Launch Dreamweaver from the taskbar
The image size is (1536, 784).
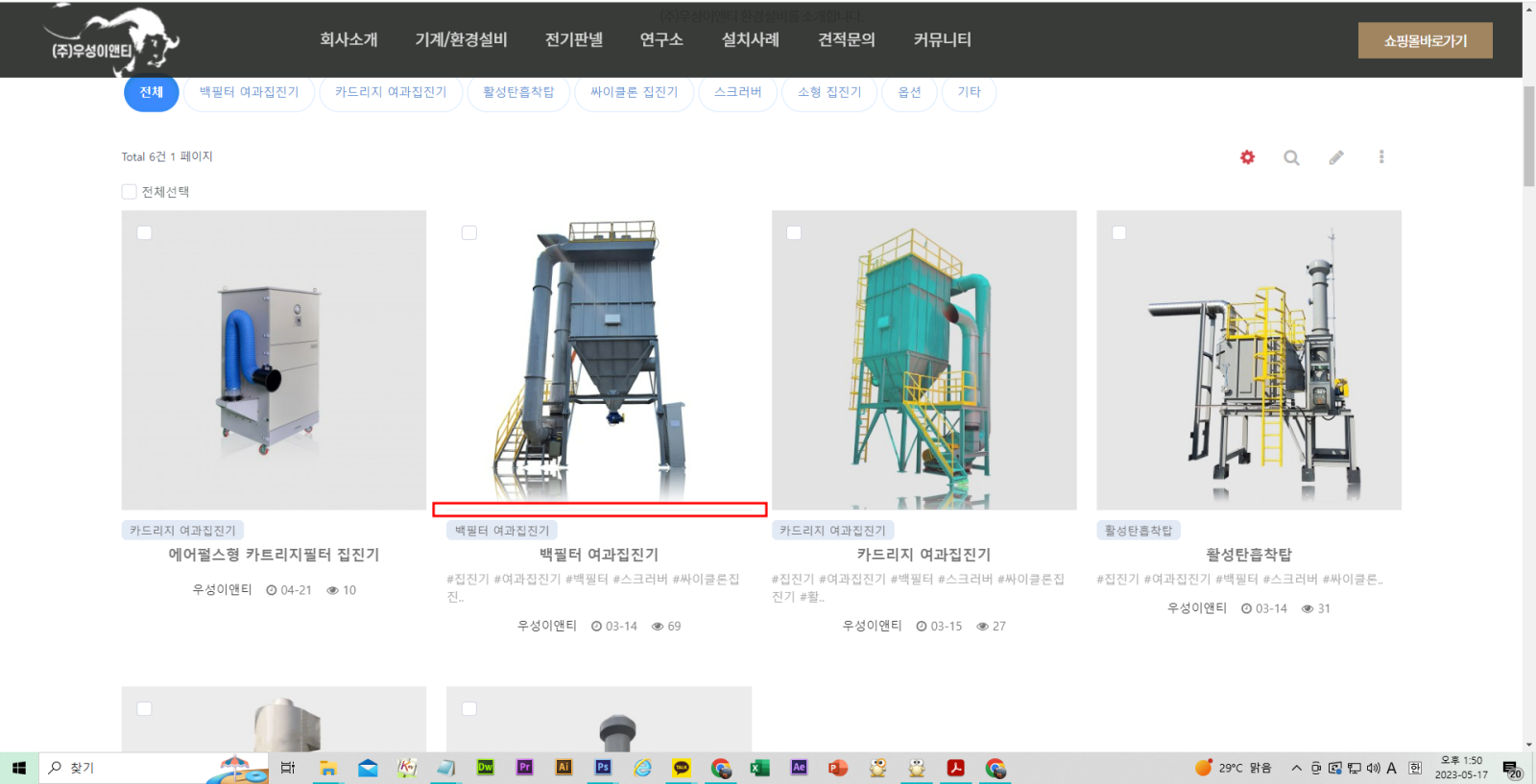pyautogui.click(x=486, y=768)
